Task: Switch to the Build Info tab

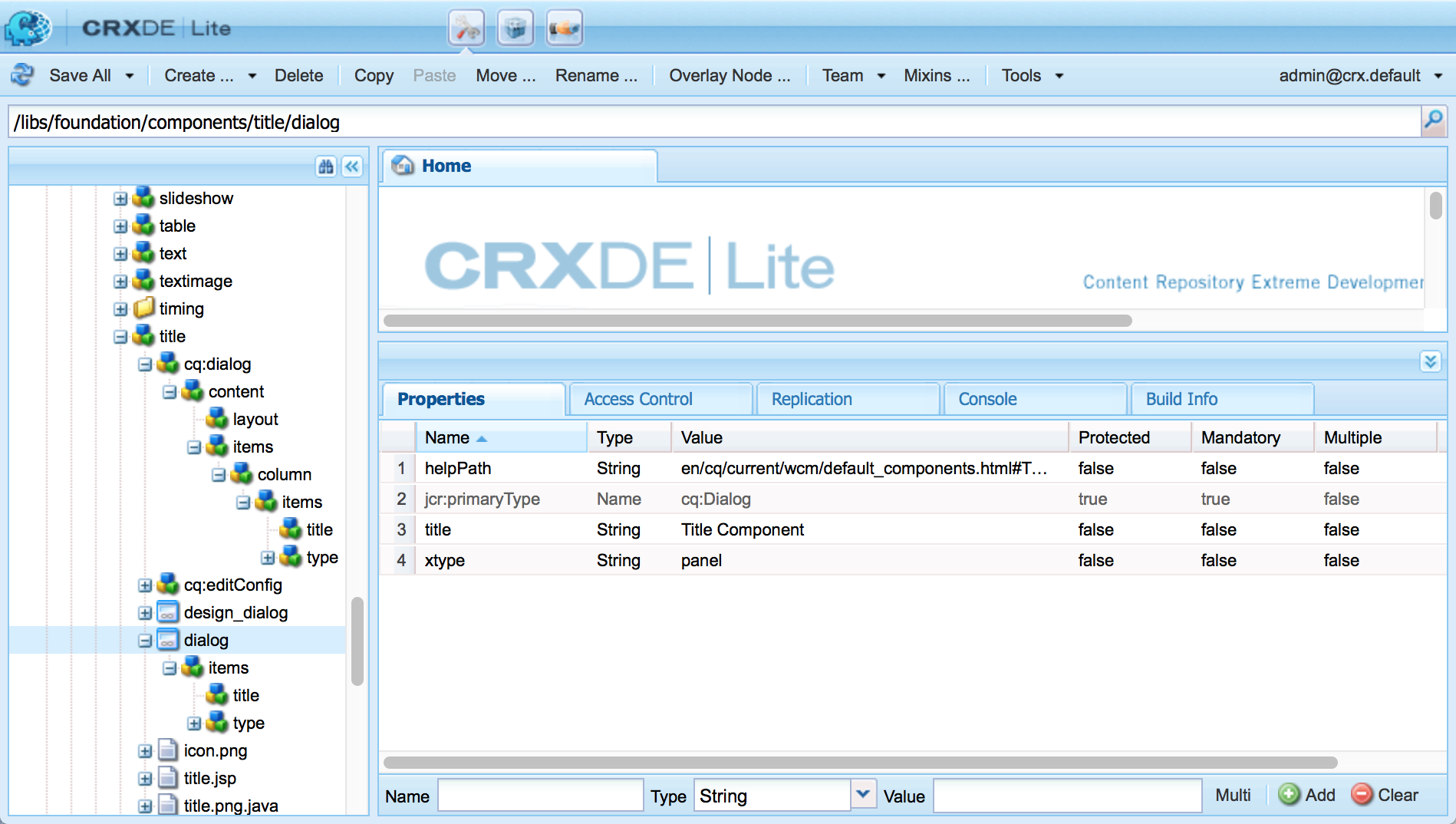Action: tap(1222, 399)
